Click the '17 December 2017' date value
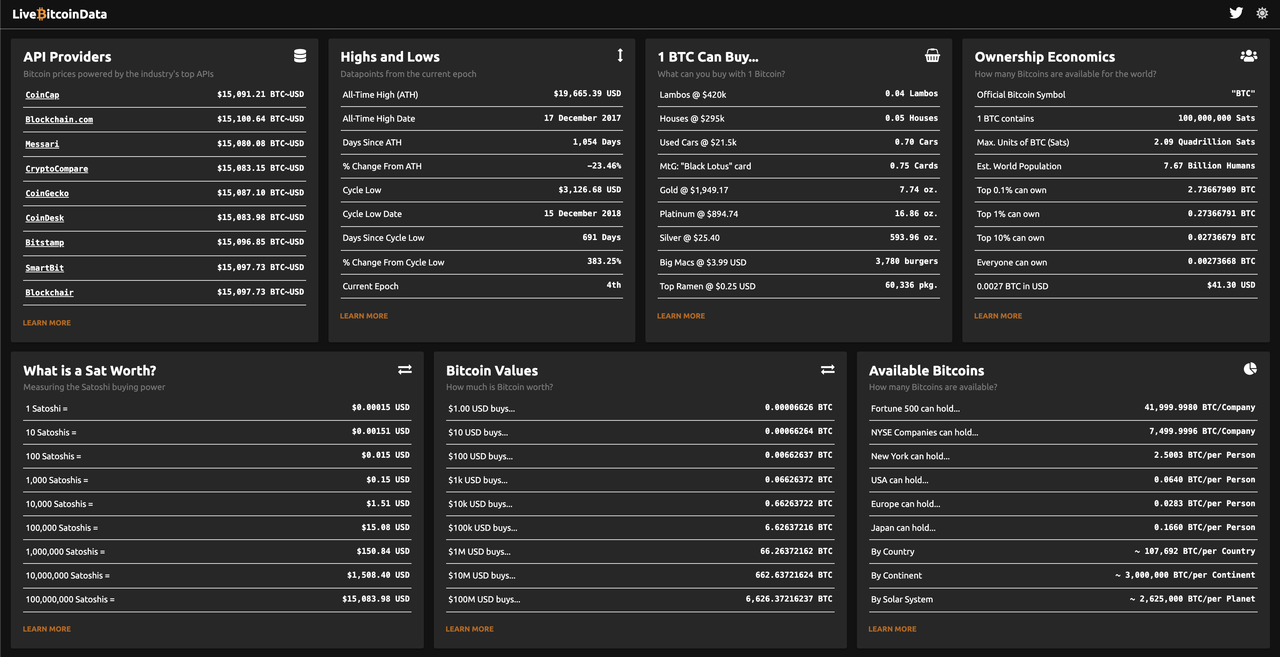This screenshot has height=657, width=1280. 582,118
